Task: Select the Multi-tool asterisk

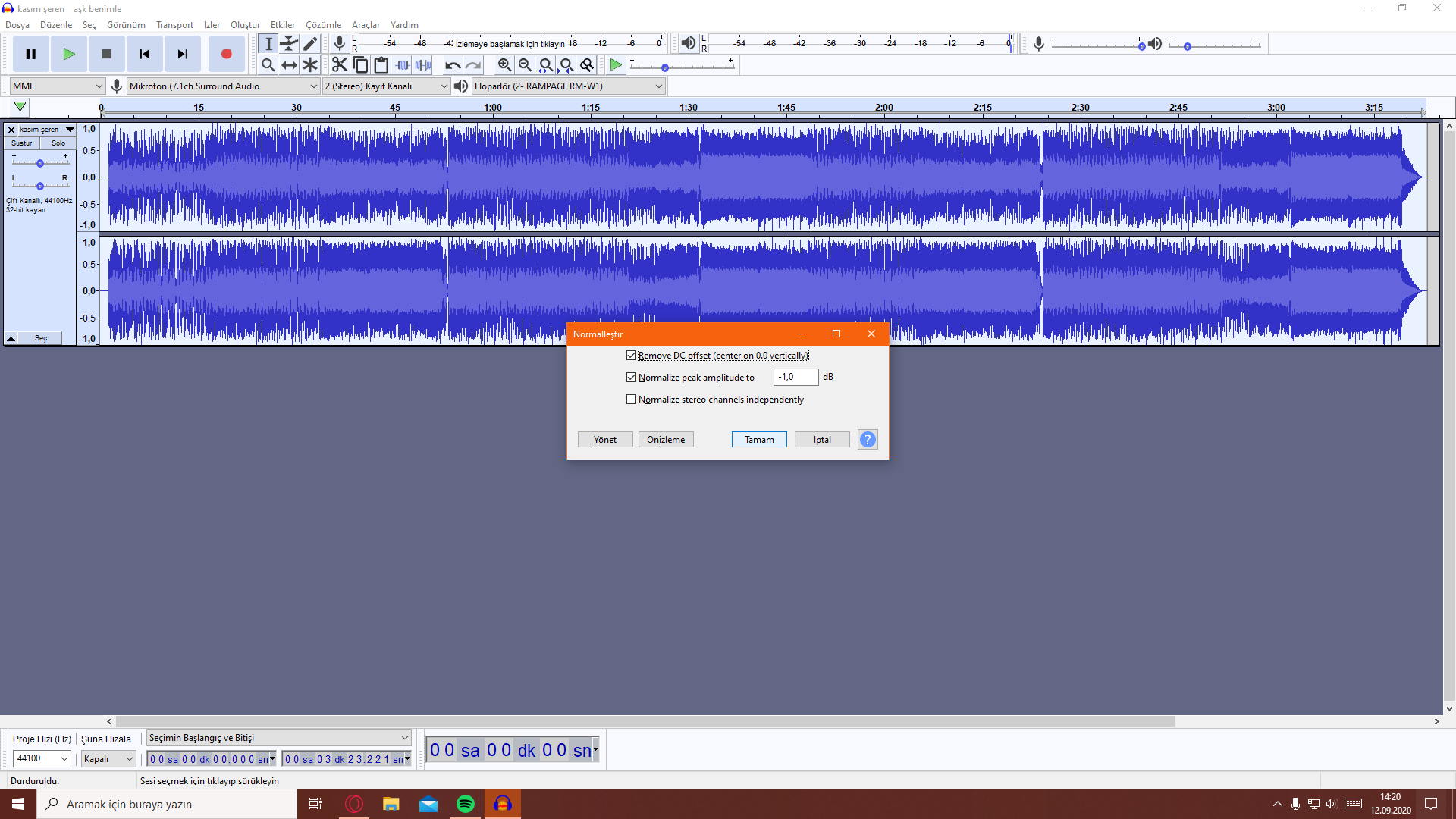Action: pyautogui.click(x=310, y=65)
